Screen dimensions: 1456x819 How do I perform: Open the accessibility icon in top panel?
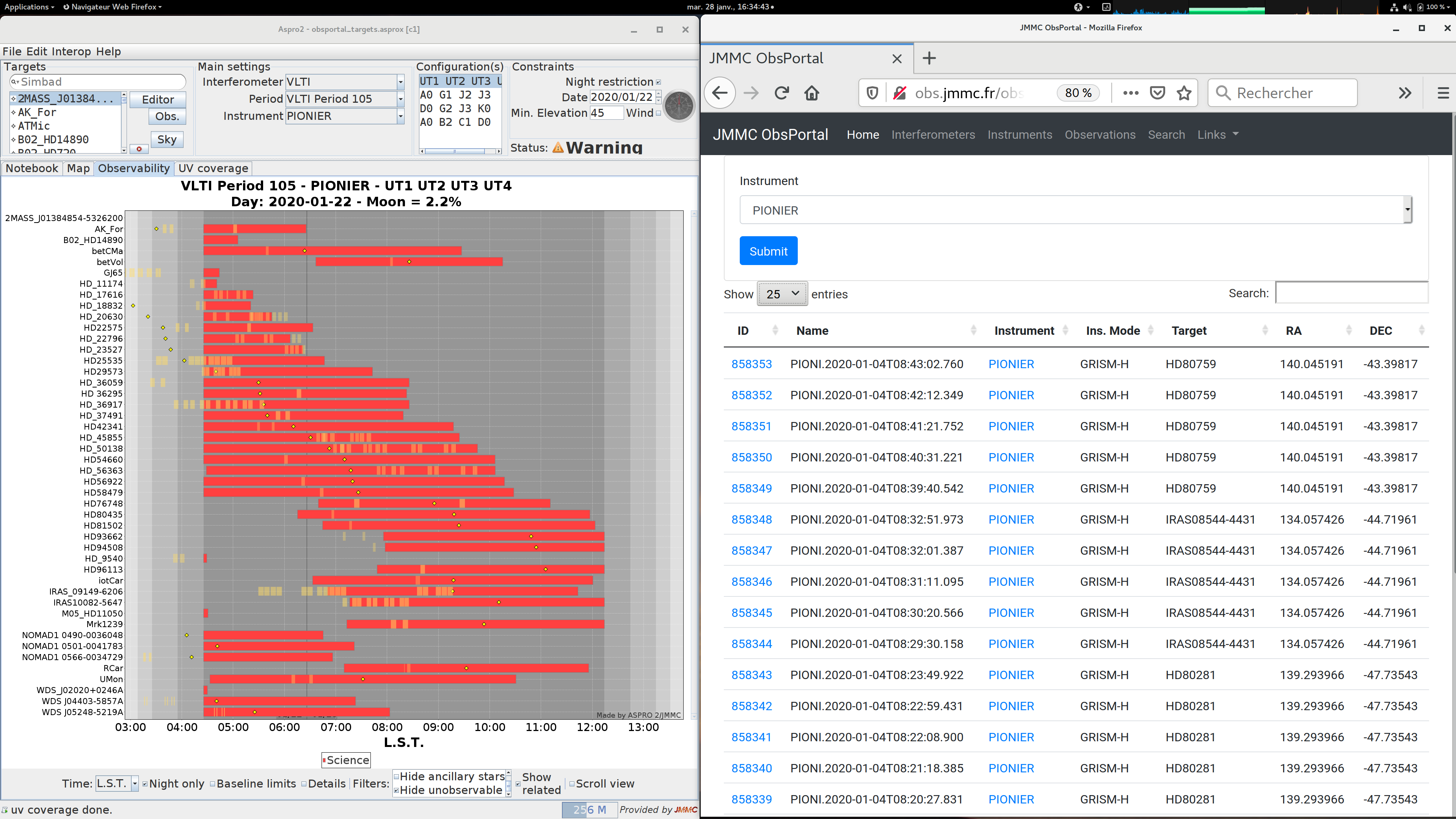pyautogui.click(x=1078, y=7)
